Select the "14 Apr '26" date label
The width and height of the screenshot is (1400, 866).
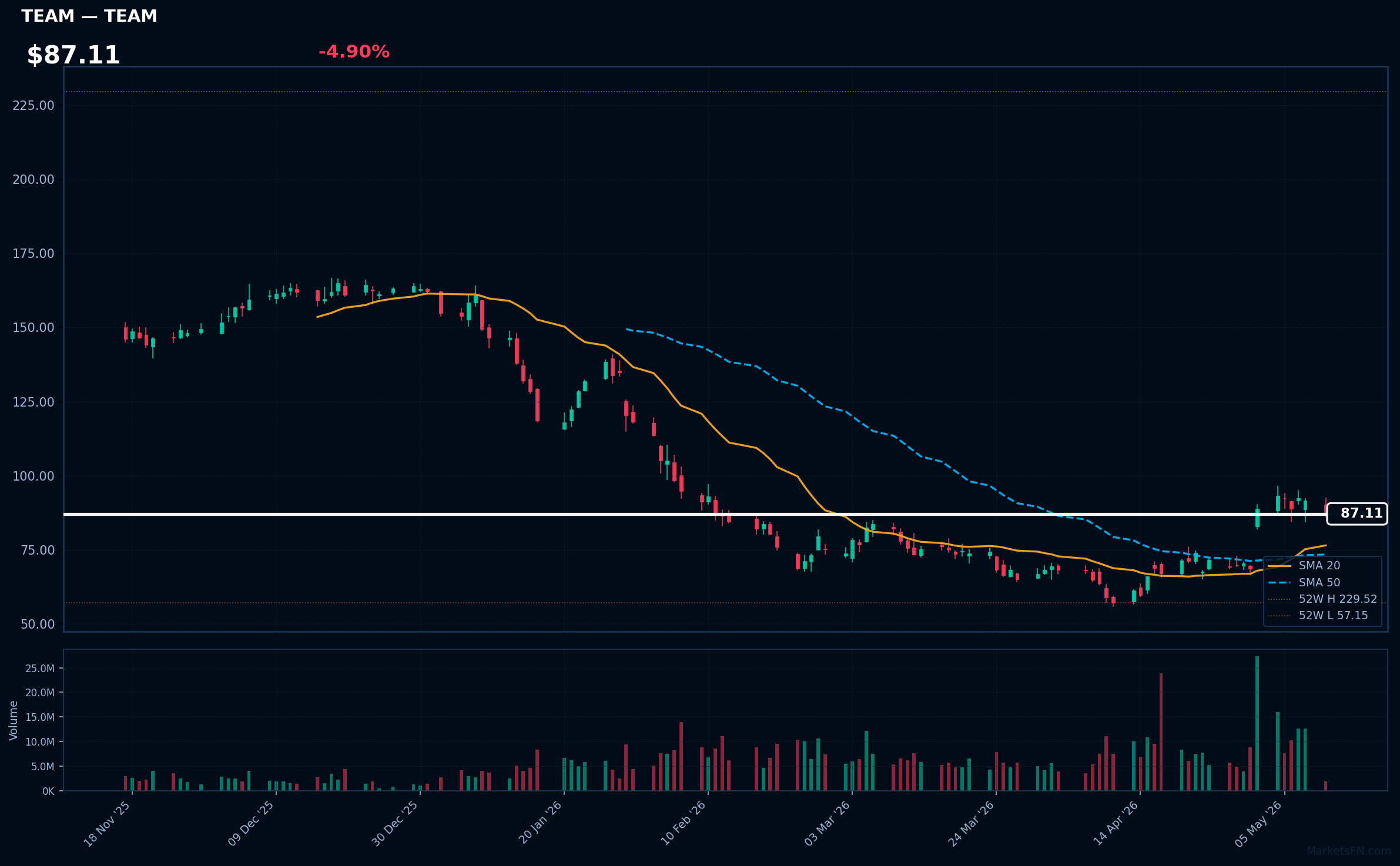(1116, 824)
